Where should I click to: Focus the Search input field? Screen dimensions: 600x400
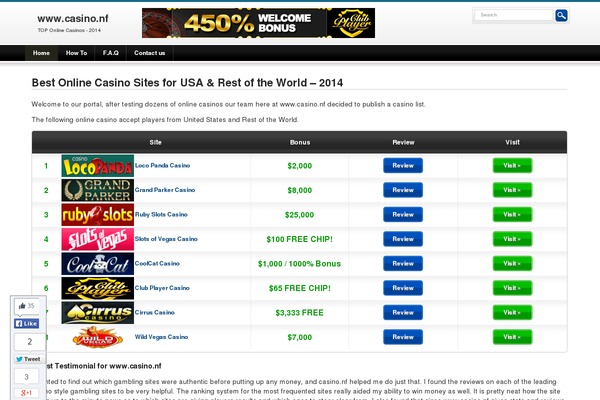514,15
